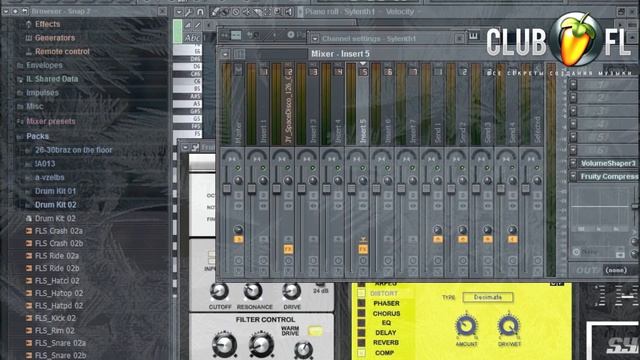Toggle the piano roll snap magnet icon
The image size is (640, 360).
click(x=200, y=12)
